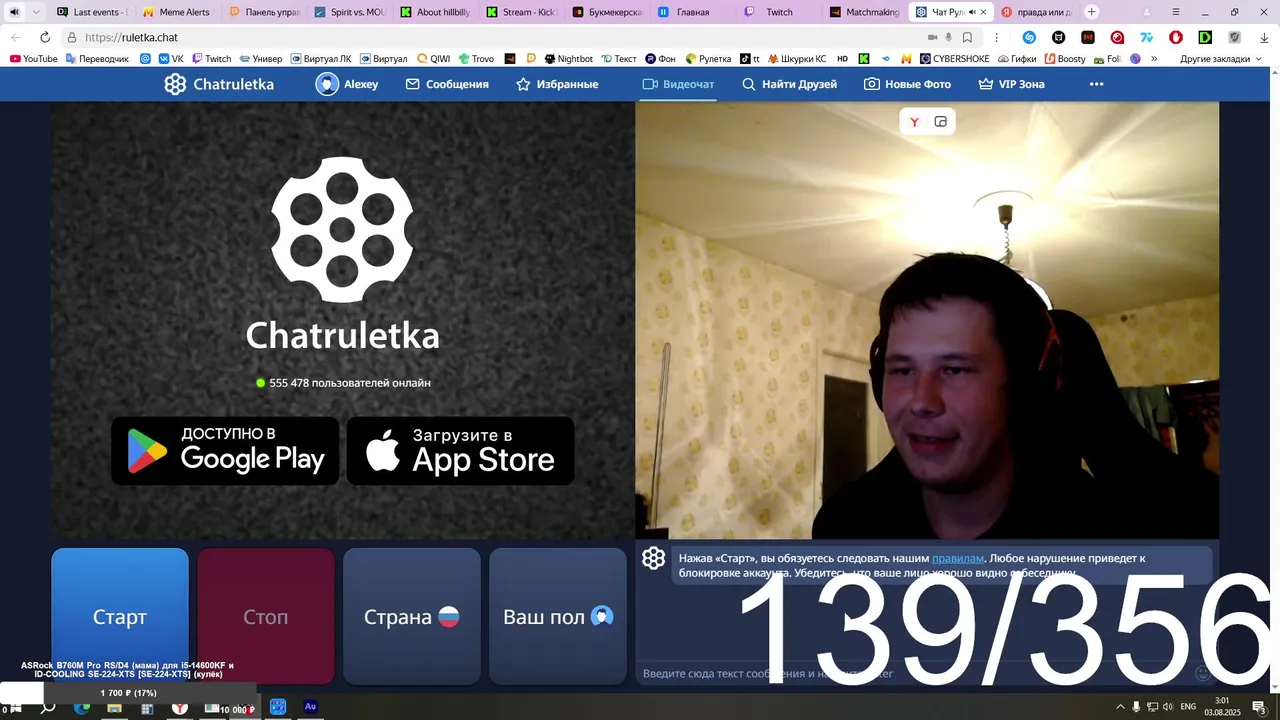Open the Переводчик bookmark

coord(97,59)
